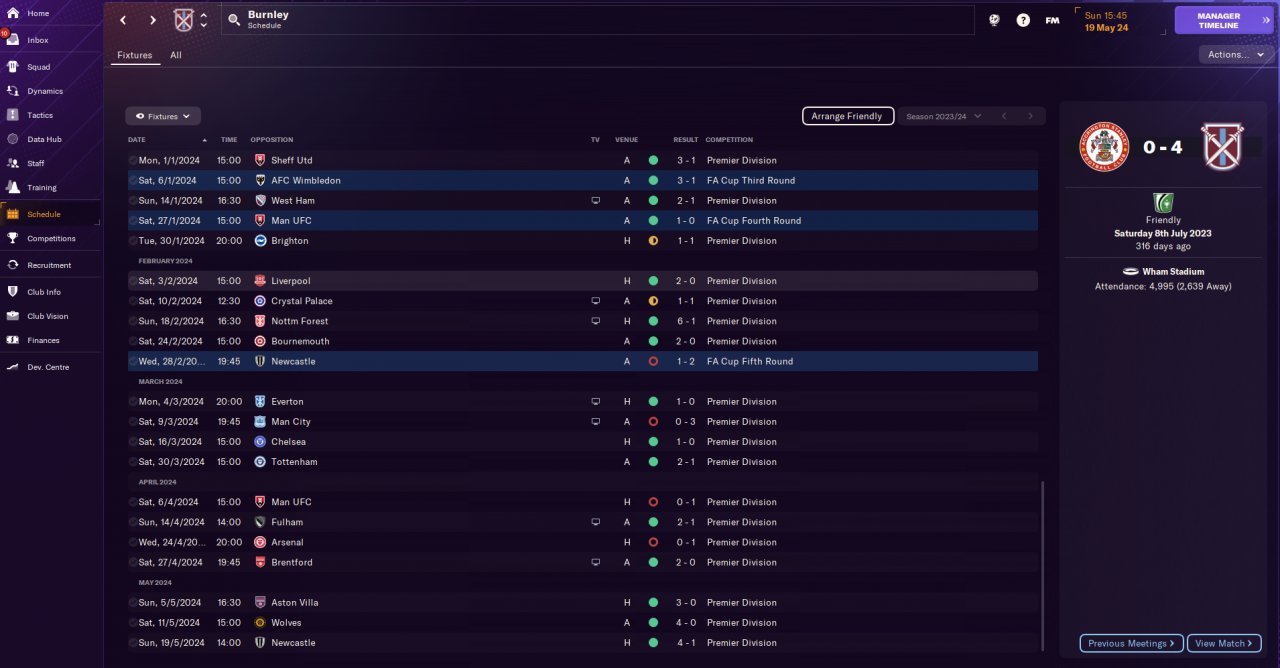
Task: Open the Competitions section
Action: click(50, 238)
